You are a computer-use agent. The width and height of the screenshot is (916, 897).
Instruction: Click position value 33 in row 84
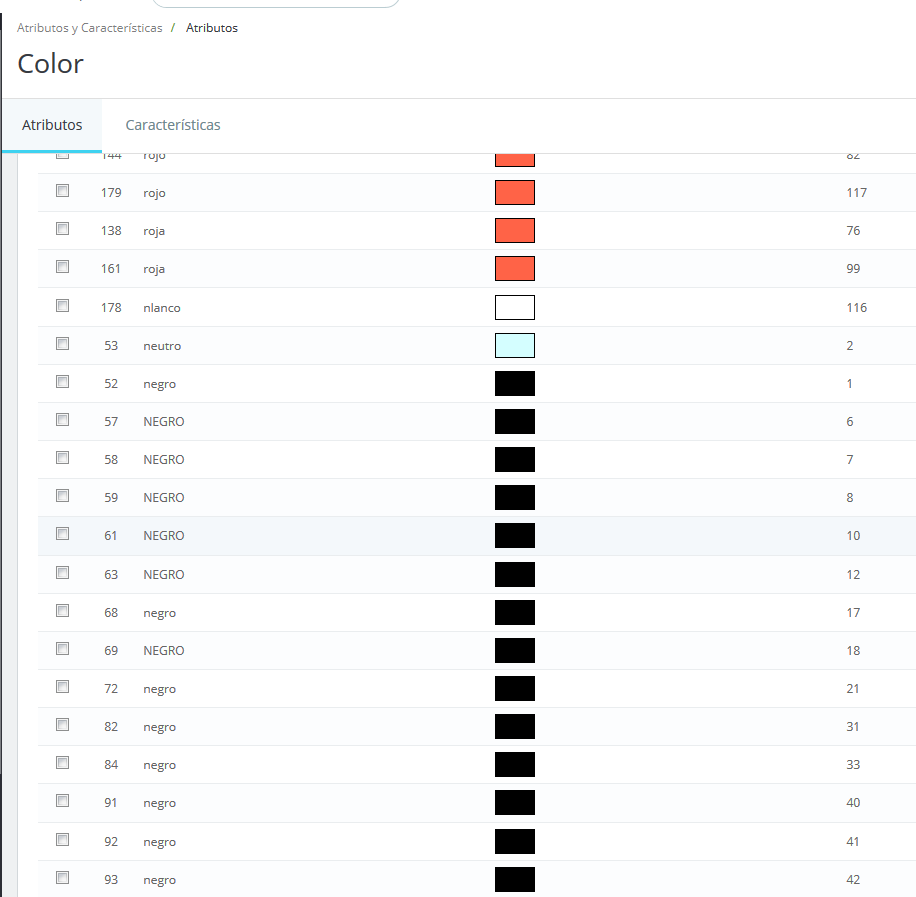click(853, 765)
